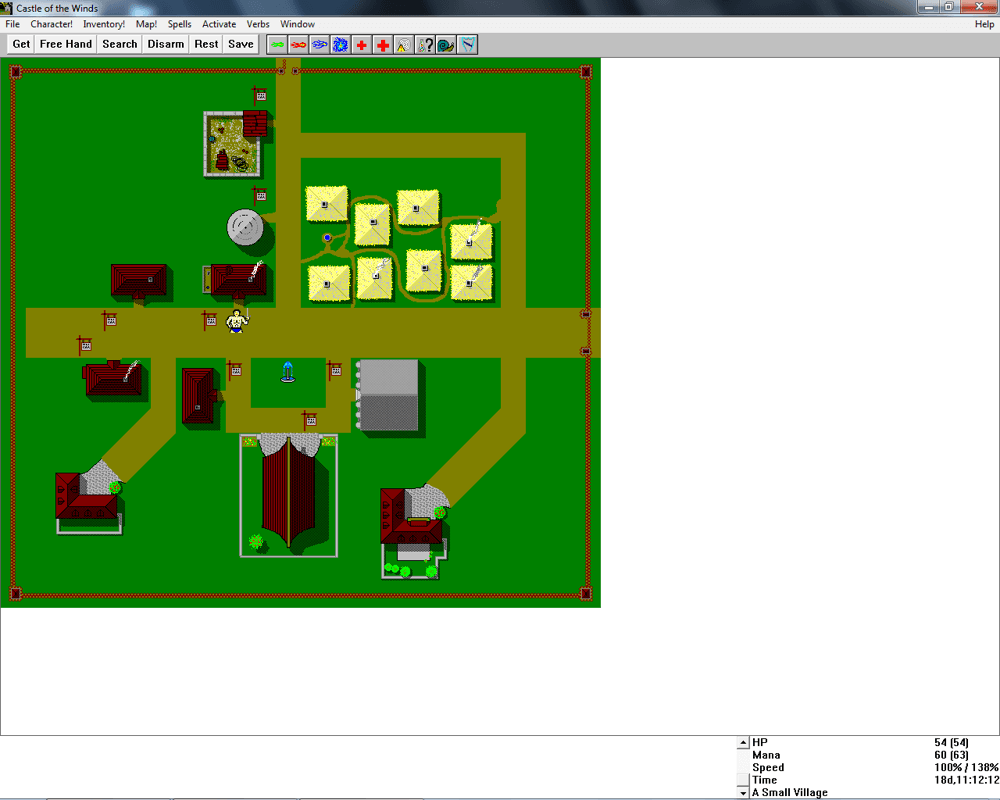Image resolution: width=1000 pixels, height=800 pixels.
Task: Open the Spells menu
Action: tap(179, 24)
